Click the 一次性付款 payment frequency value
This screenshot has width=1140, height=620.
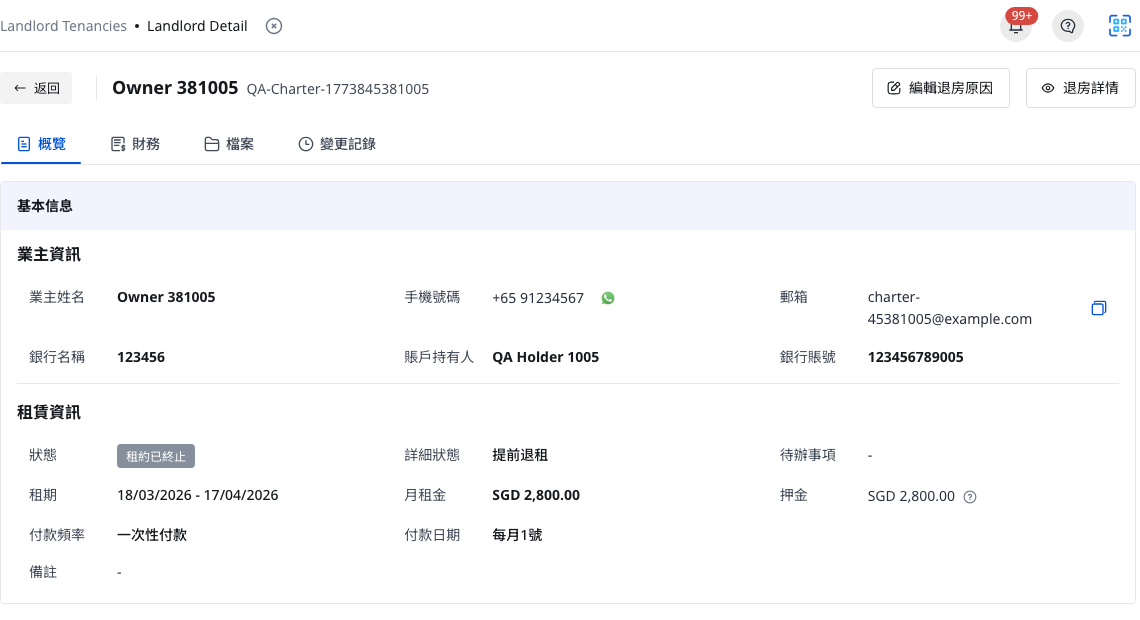tap(152, 535)
